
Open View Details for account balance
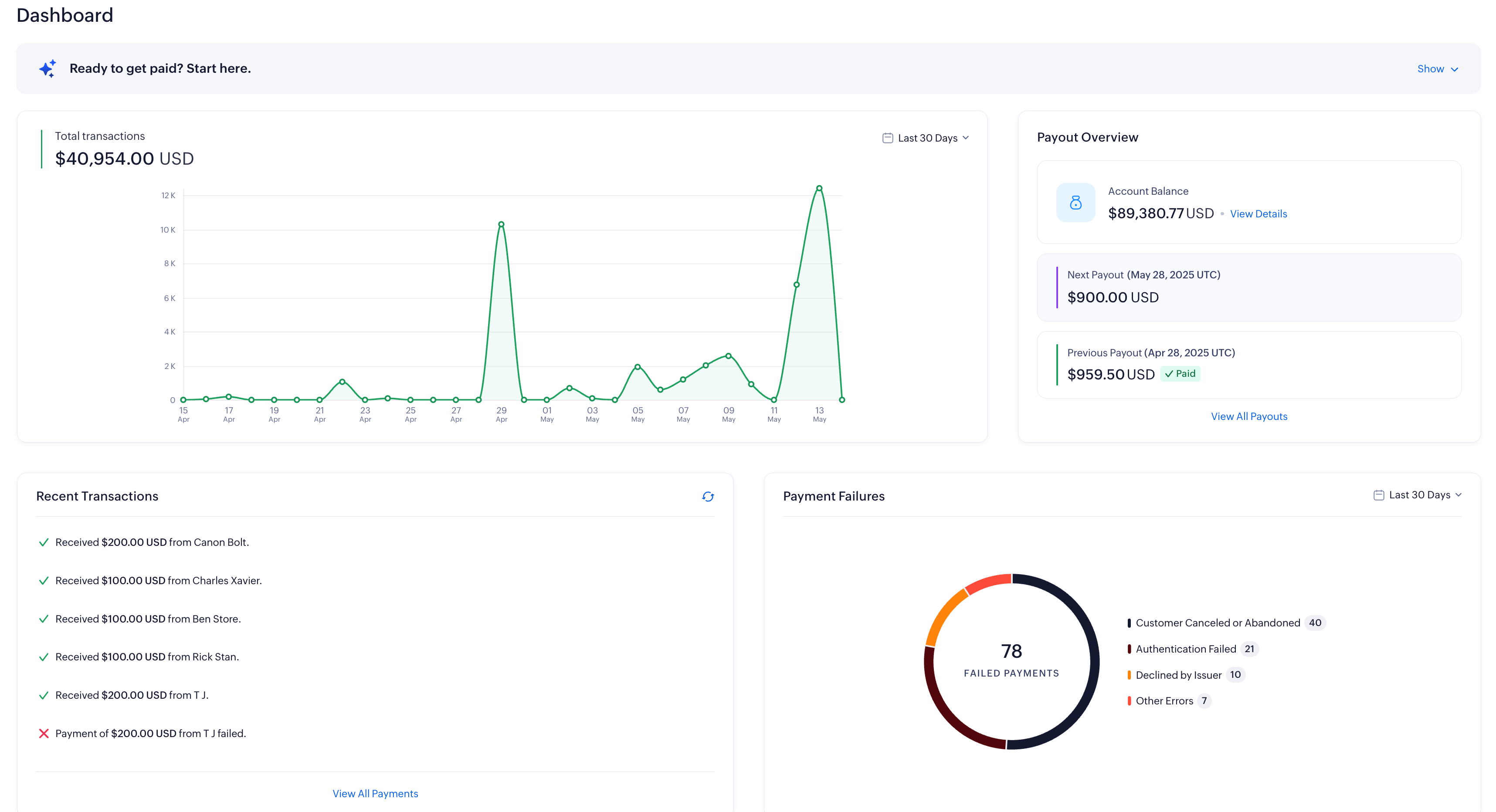tap(1258, 213)
